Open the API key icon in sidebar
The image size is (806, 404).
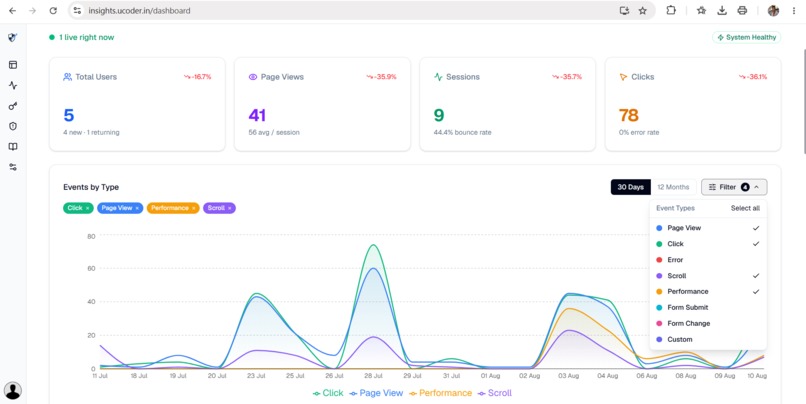click(x=13, y=106)
